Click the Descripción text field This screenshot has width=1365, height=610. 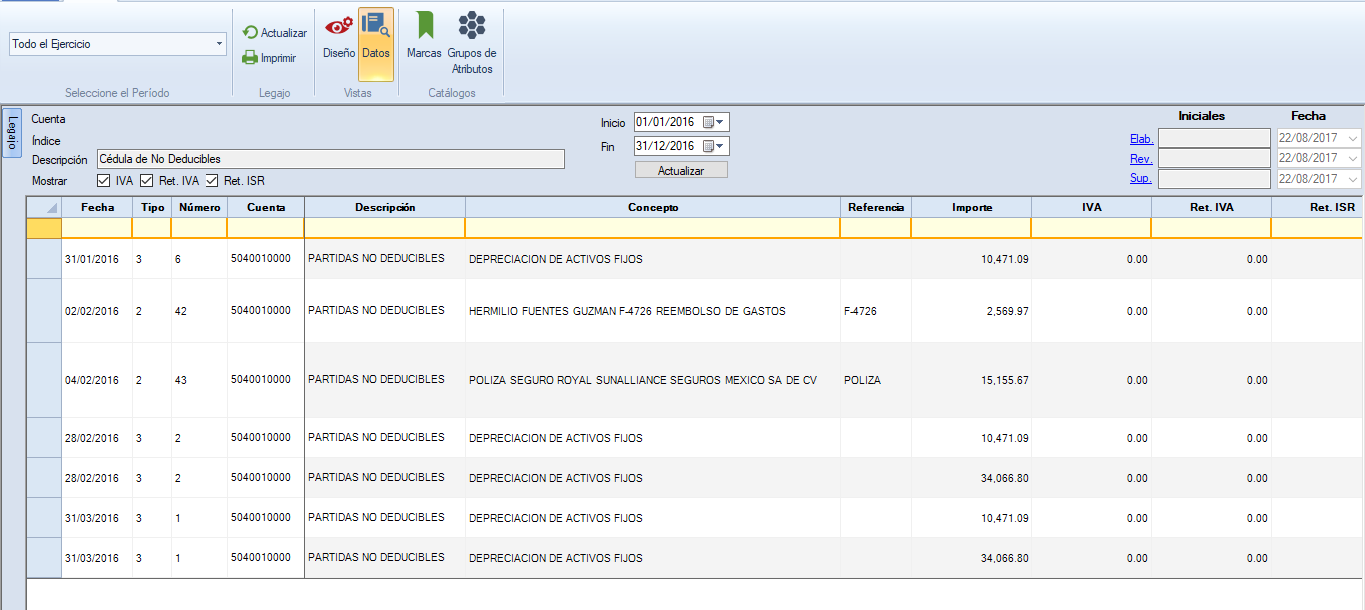point(330,159)
